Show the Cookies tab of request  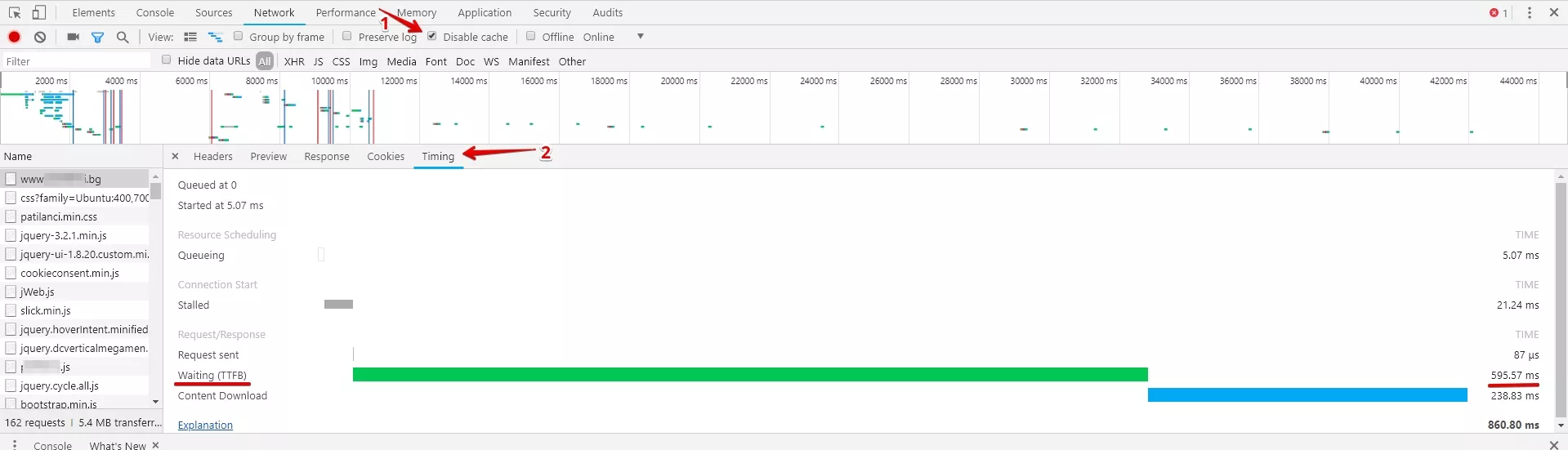(386, 157)
